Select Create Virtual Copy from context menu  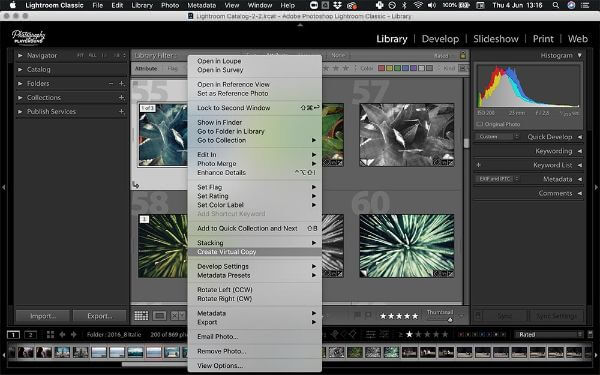pyautogui.click(x=254, y=252)
